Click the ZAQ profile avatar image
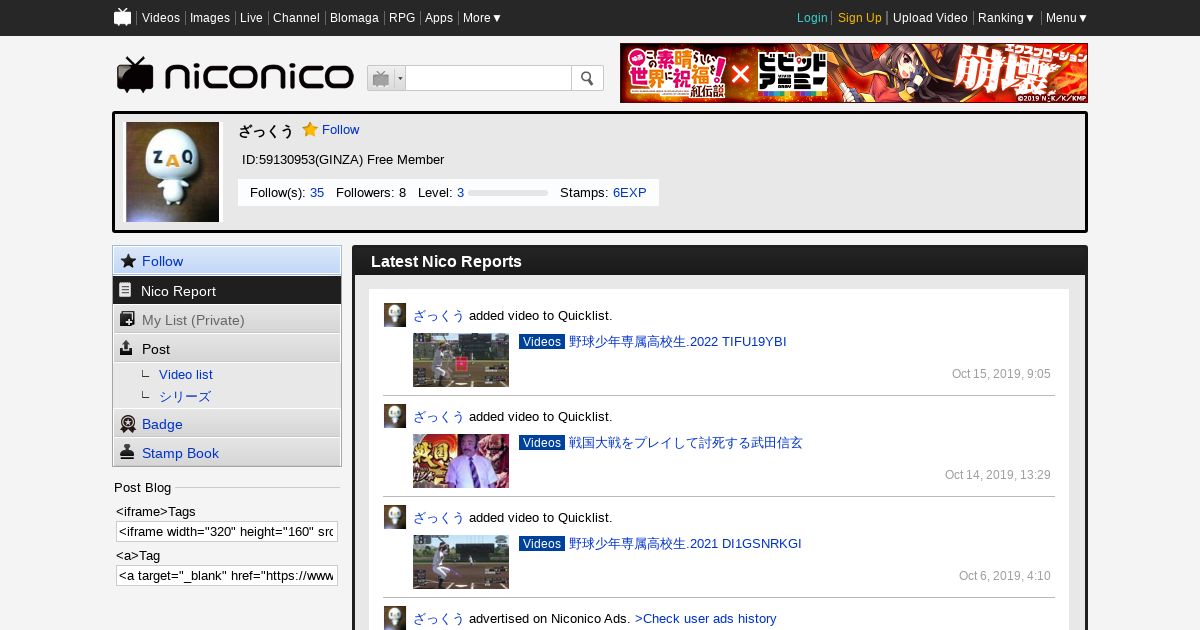The image size is (1200, 630). coord(172,172)
